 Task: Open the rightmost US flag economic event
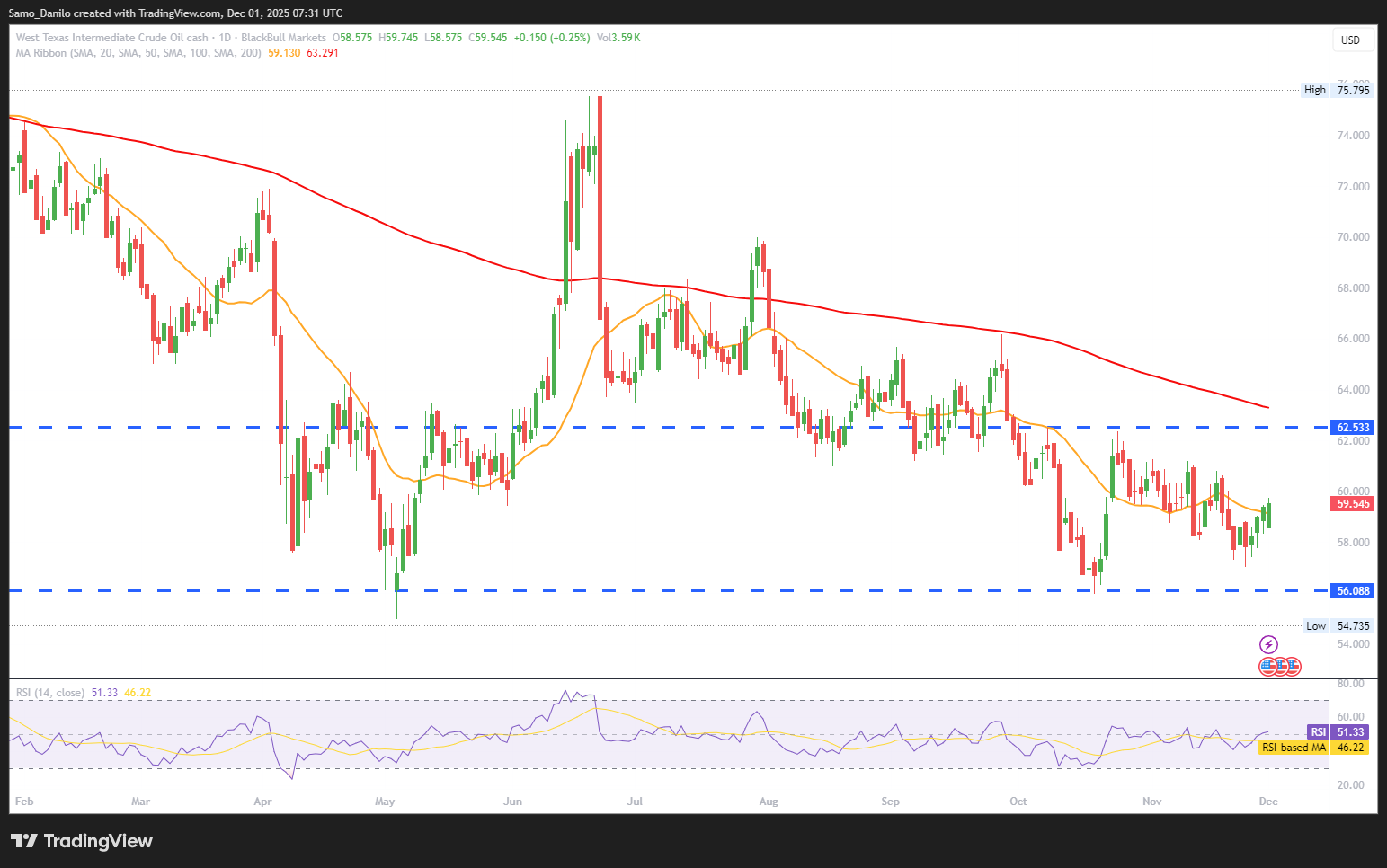[1293, 667]
